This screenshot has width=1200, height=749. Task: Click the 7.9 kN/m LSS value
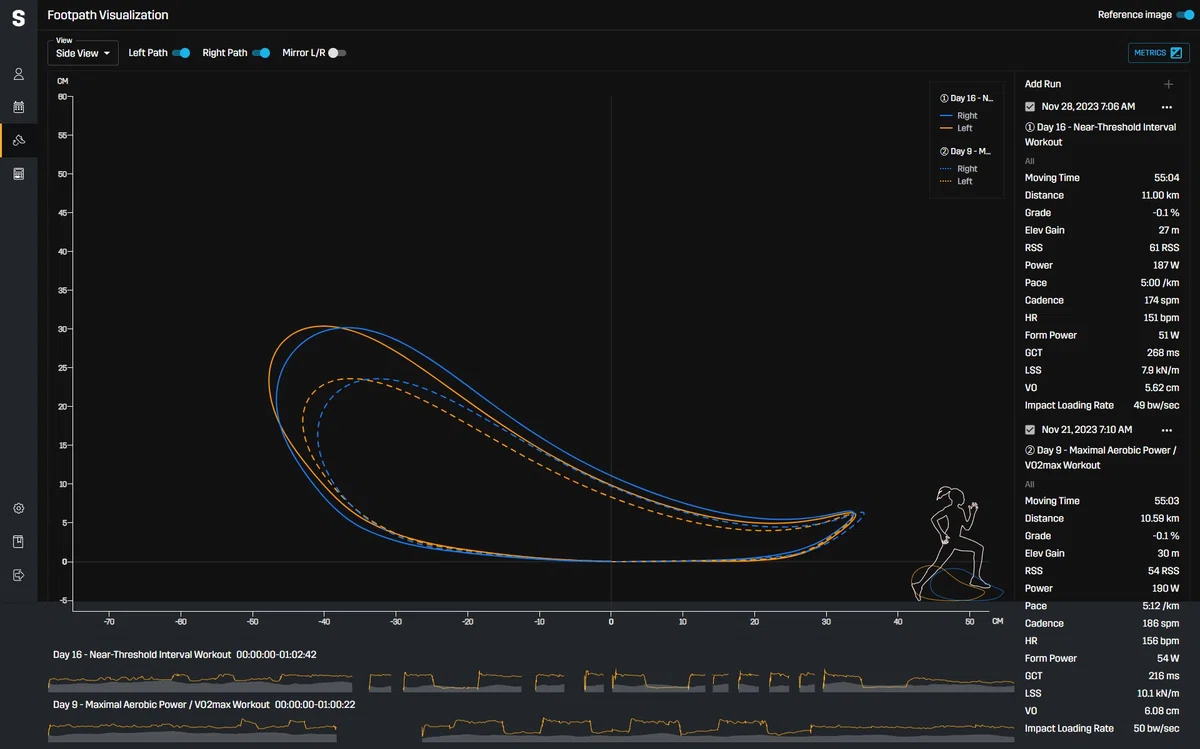tap(1161, 370)
